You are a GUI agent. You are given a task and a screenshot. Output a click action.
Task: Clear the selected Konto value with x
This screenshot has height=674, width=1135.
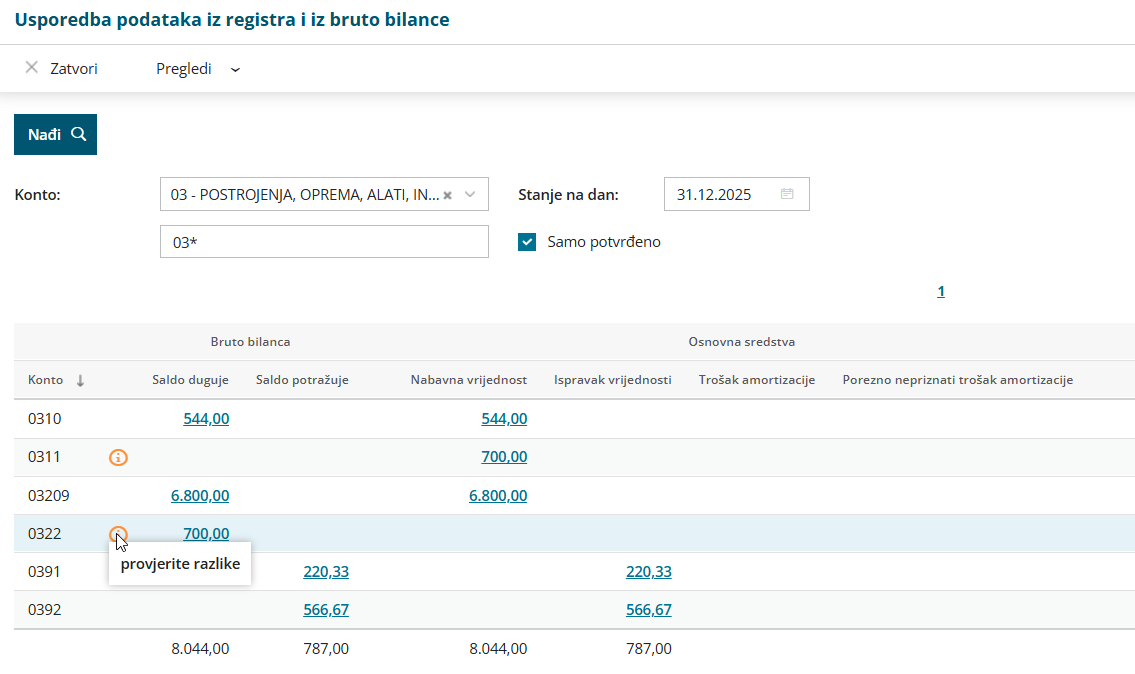point(448,195)
